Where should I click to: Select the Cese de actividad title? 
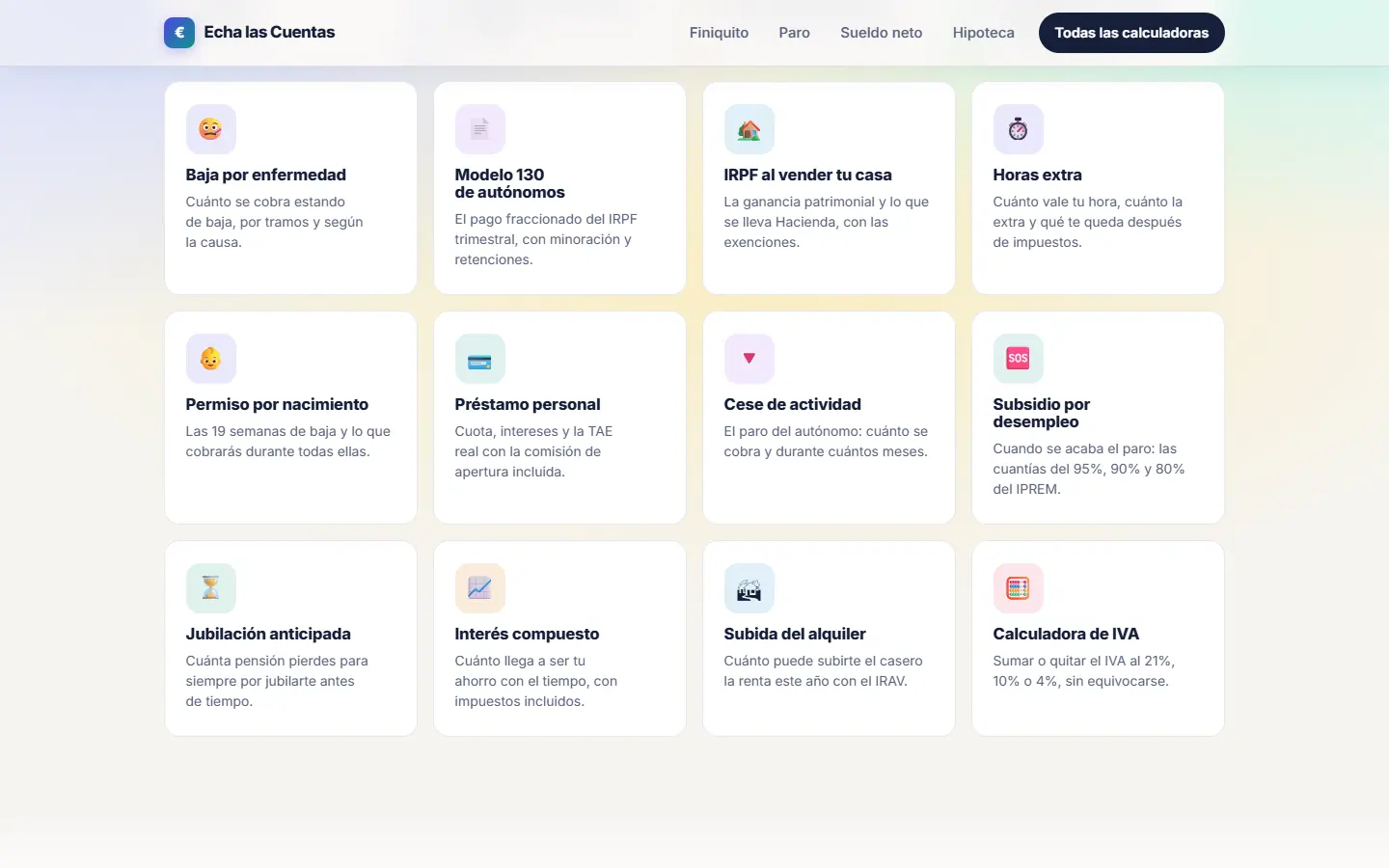coord(793,404)
